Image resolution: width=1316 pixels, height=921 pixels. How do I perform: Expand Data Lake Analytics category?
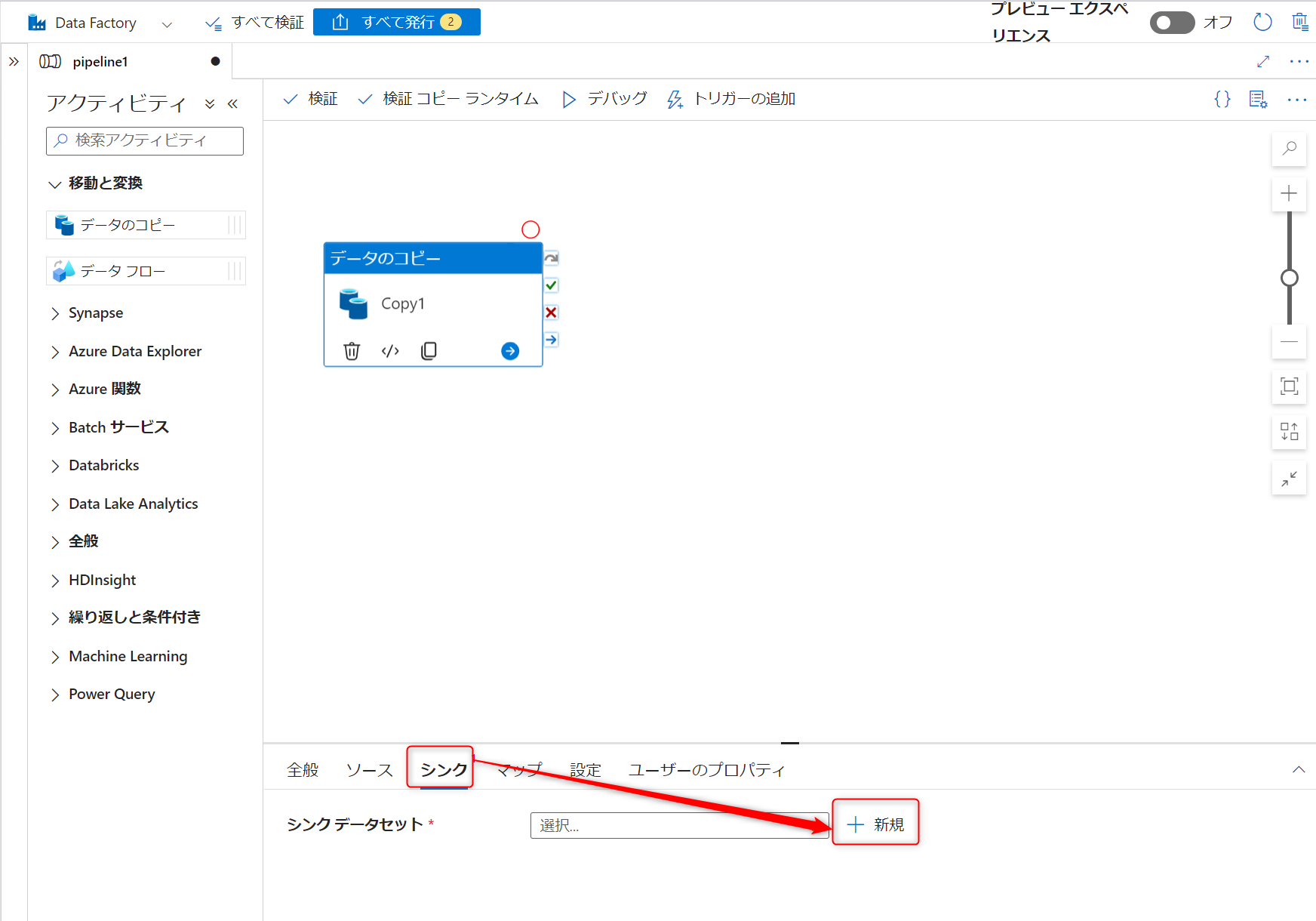pyautogui.click(x=134, y=504)
